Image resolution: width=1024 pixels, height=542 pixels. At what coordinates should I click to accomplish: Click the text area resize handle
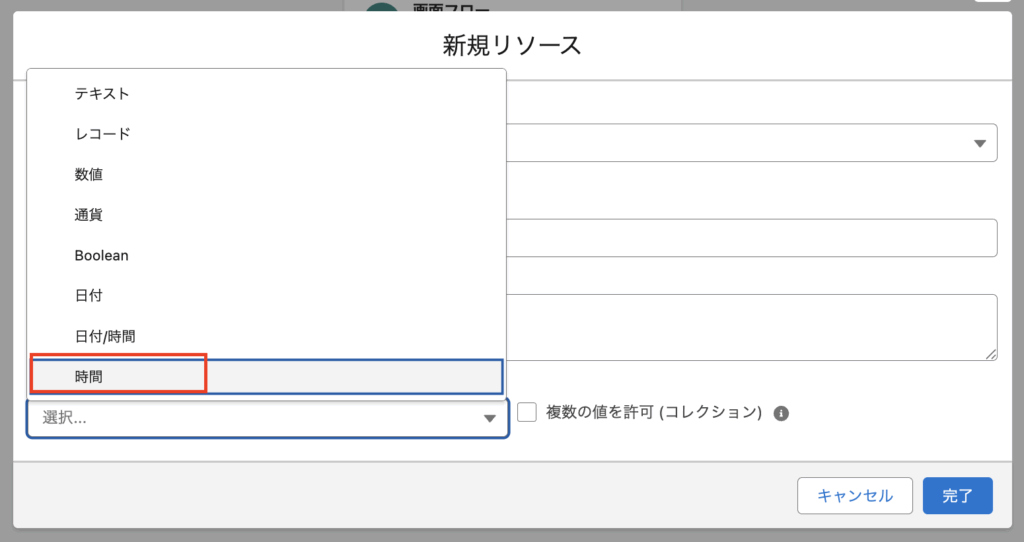click(x=990, y=353)
